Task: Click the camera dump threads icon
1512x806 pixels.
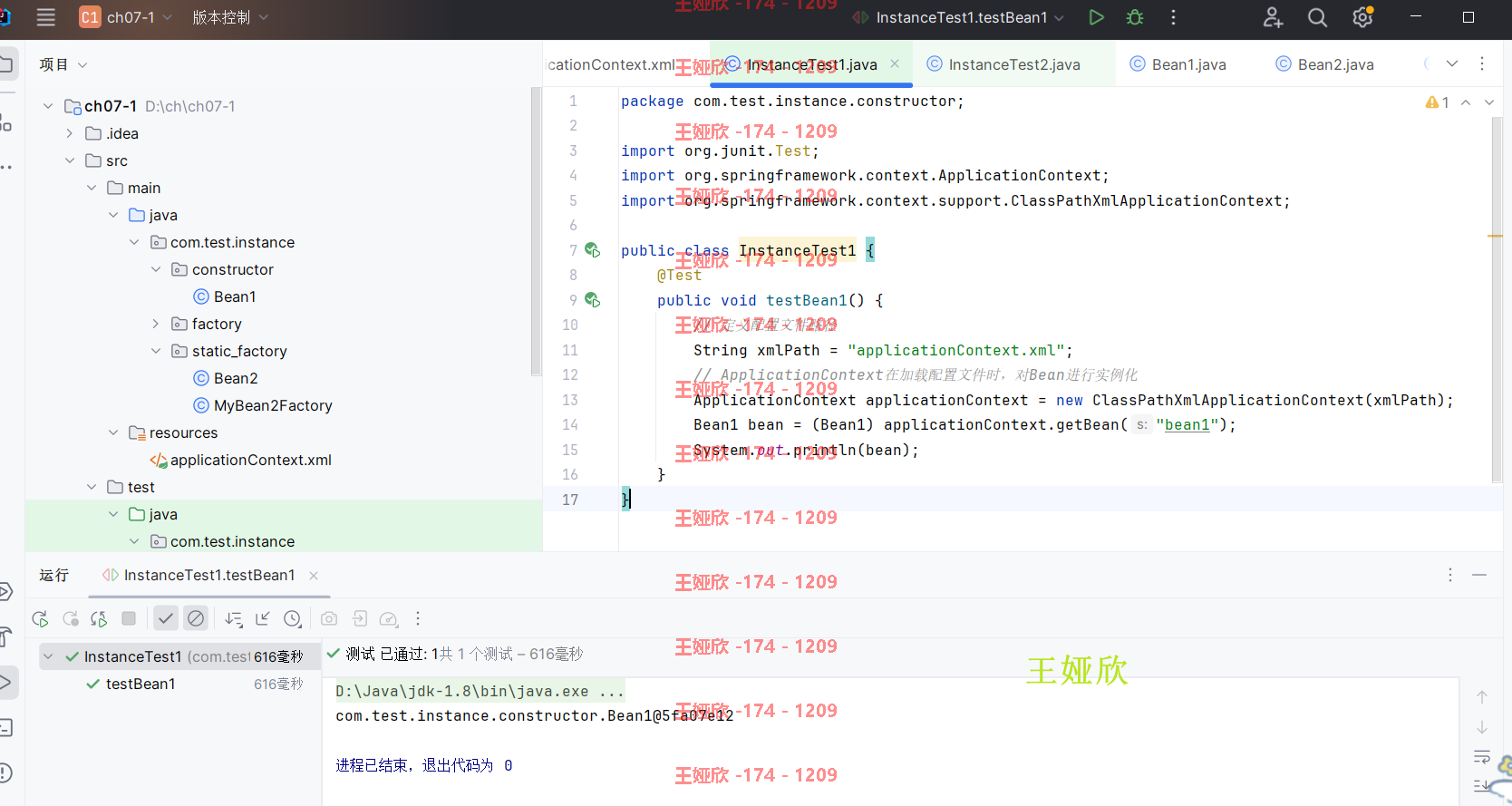Action: (329, 619)
